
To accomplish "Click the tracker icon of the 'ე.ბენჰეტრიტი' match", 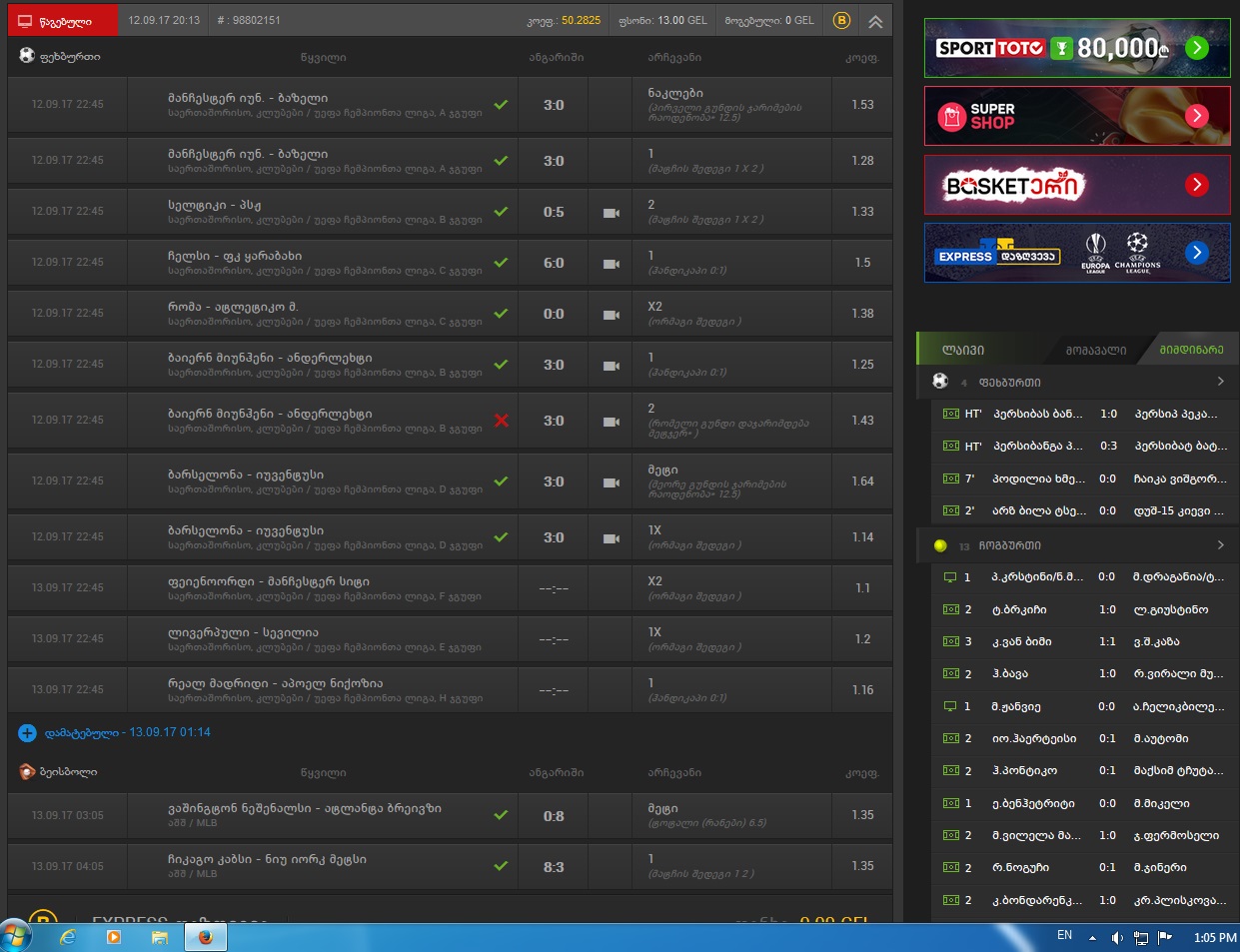I will (950, 803).
